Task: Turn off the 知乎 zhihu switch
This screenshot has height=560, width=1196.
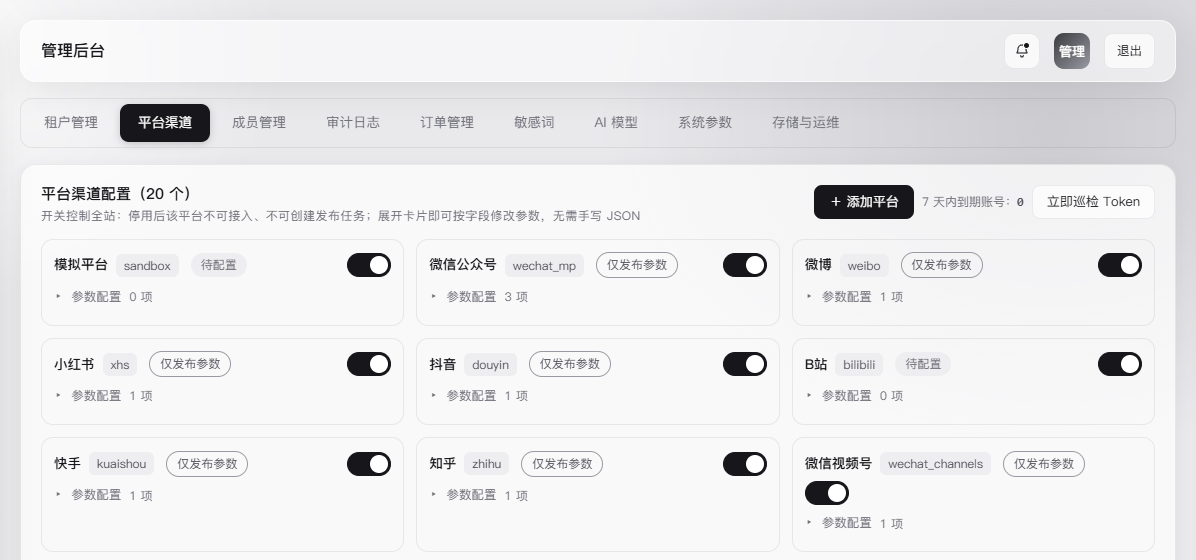Action: point(744,464)
